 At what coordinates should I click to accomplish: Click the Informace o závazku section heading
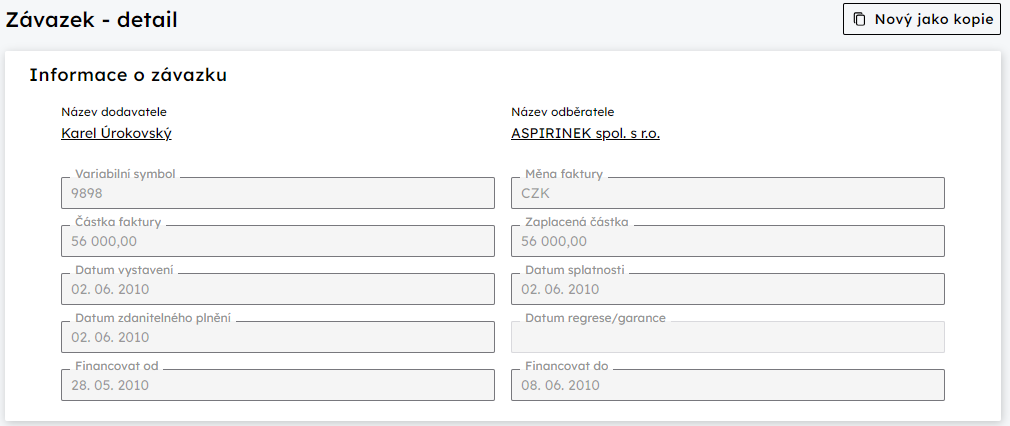pyautogui.click(x=128, y=75)
